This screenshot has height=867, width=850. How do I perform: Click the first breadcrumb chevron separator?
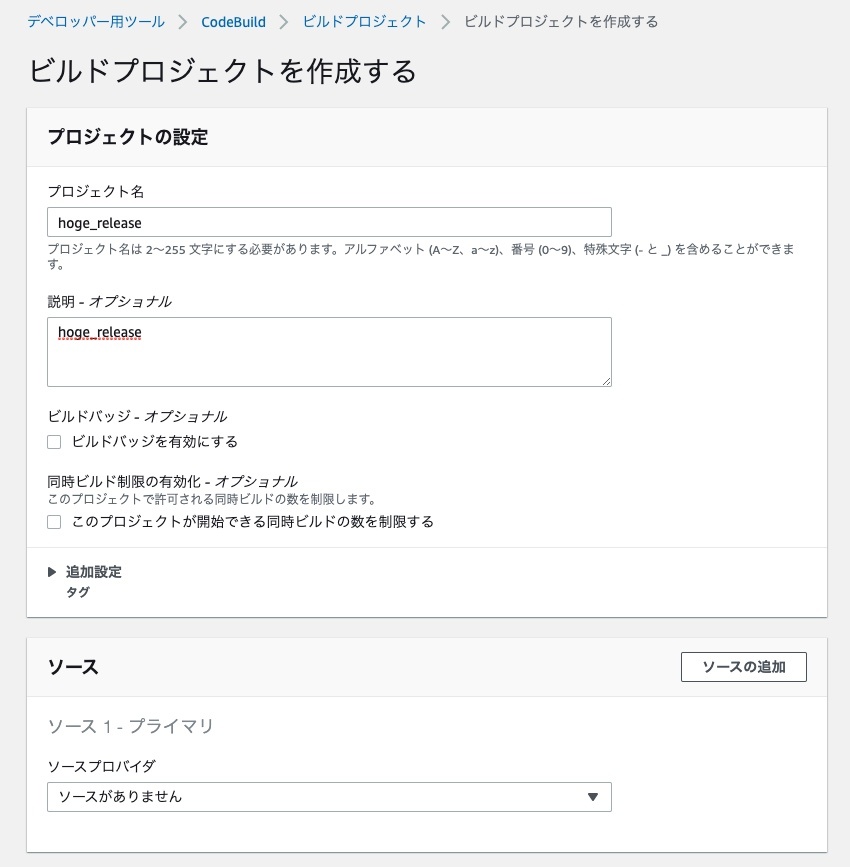pos(183,21)
